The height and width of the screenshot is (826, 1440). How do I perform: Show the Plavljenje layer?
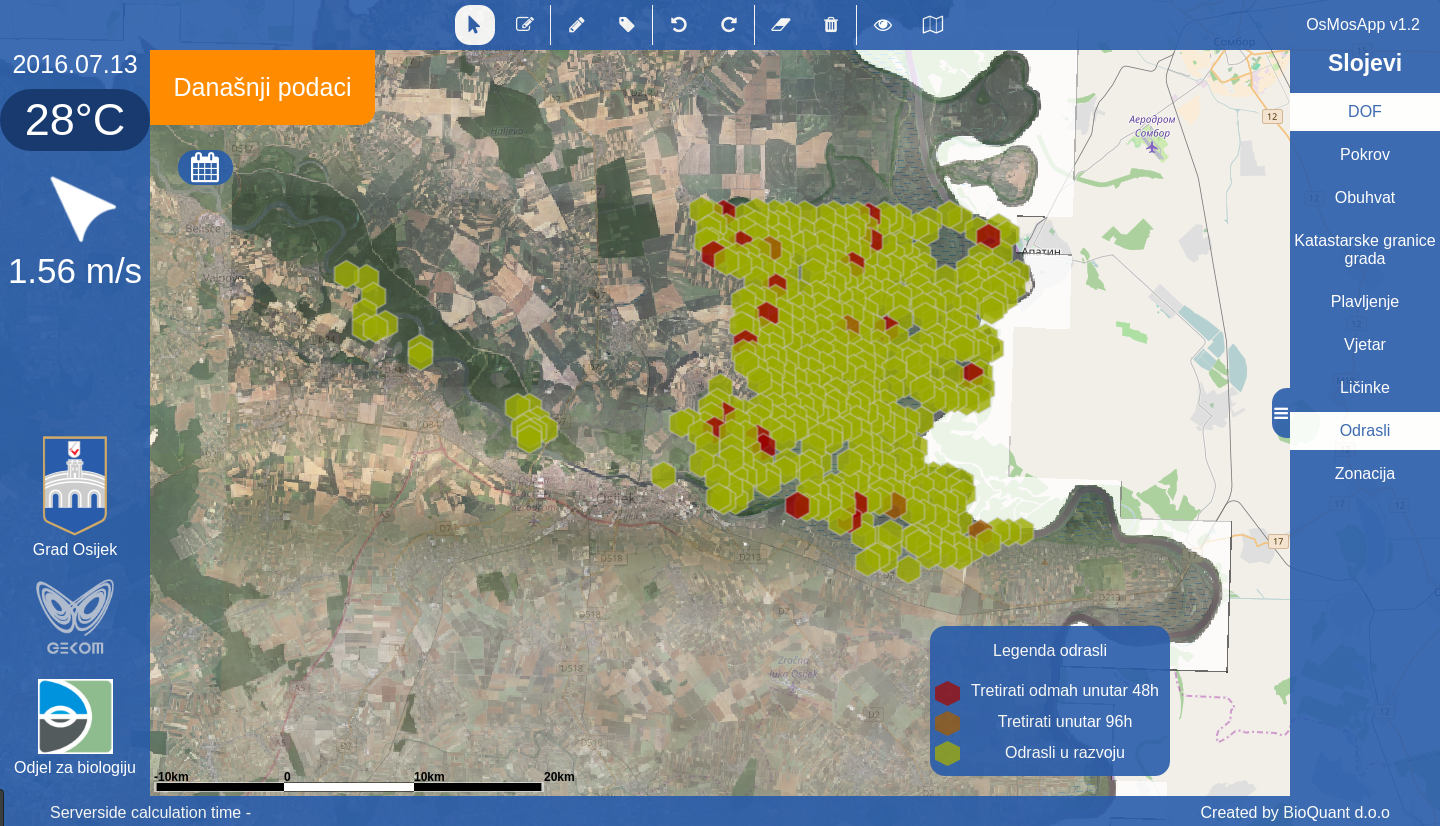point(1364,302)
